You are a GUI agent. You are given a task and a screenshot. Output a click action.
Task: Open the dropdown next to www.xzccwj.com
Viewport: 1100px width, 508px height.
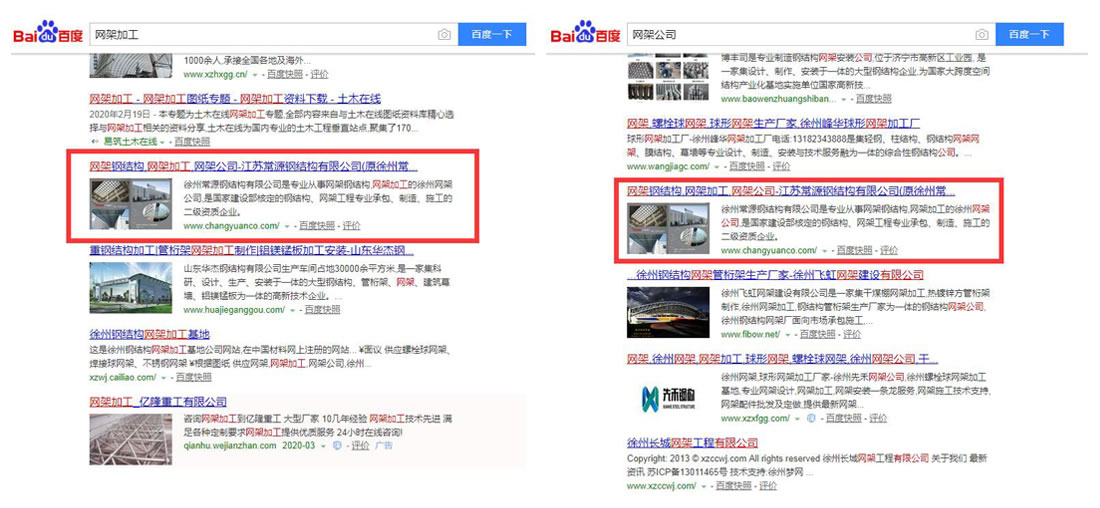pyautogui.click(x=706, y=486)
